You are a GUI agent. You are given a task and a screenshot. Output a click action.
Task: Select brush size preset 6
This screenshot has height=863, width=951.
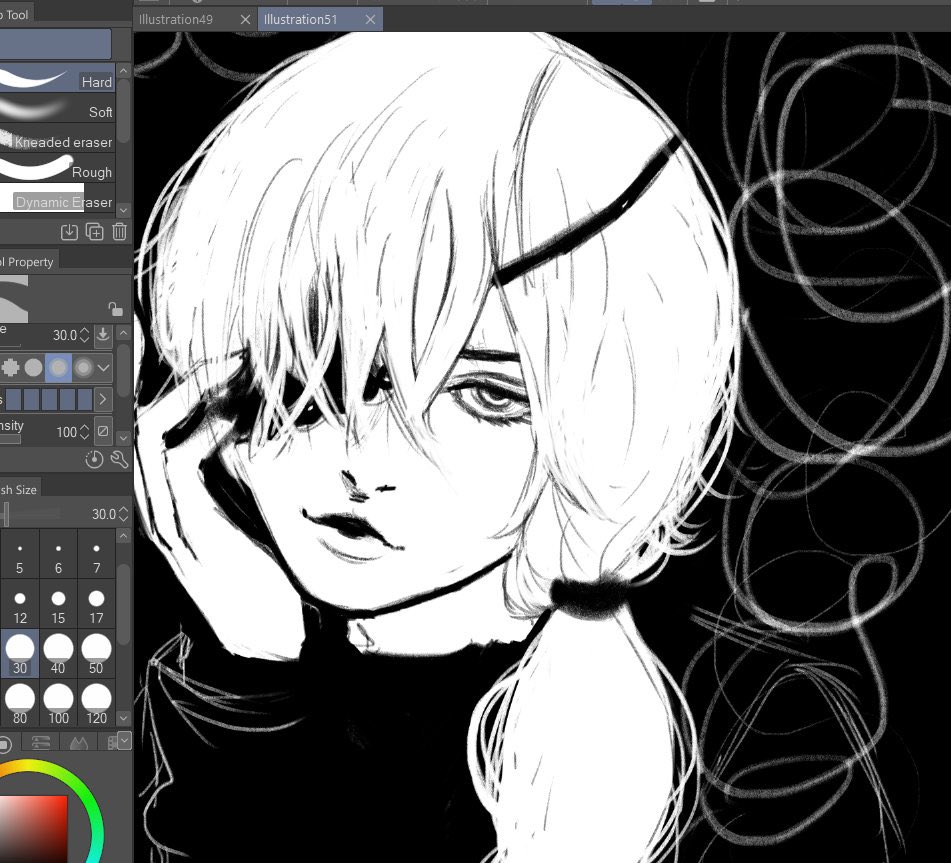tap(58, 554)
